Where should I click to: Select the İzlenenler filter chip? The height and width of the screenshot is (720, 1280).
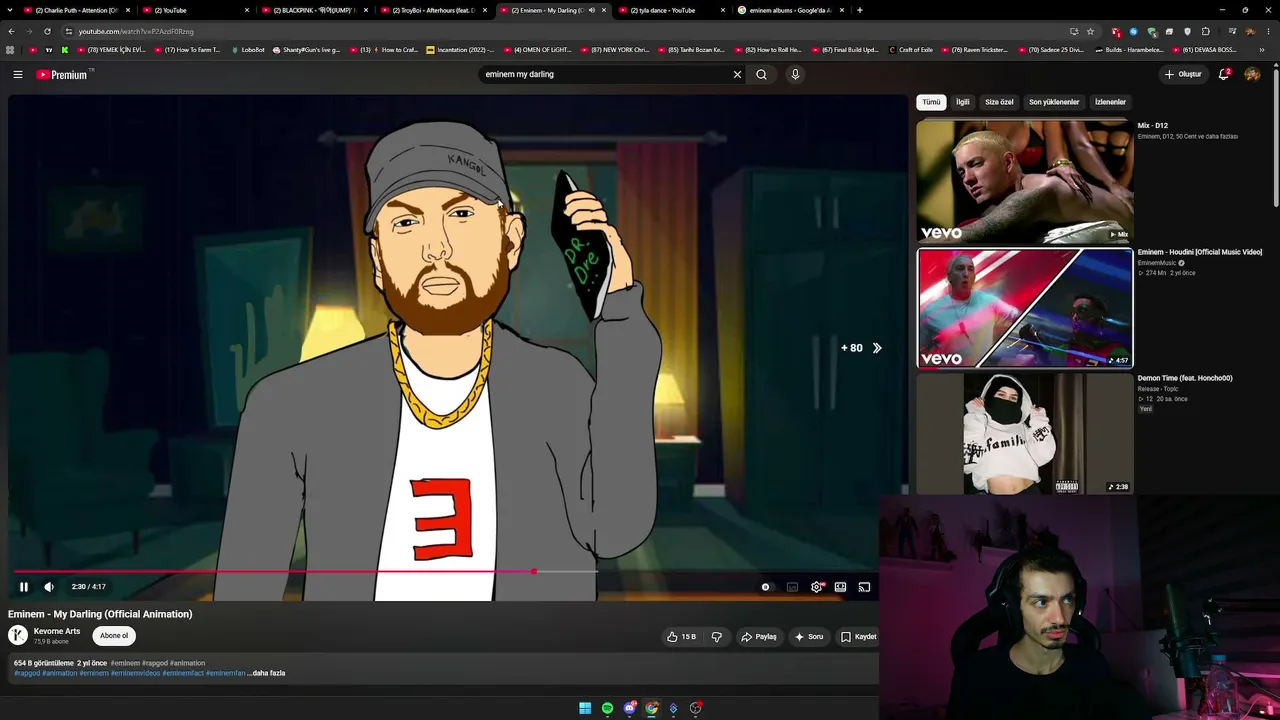(x=1110, y=102)
